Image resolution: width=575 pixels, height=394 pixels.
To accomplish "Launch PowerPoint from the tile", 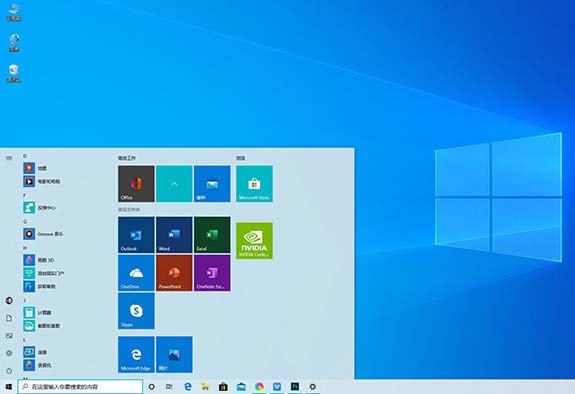I will tap(174, 273).
